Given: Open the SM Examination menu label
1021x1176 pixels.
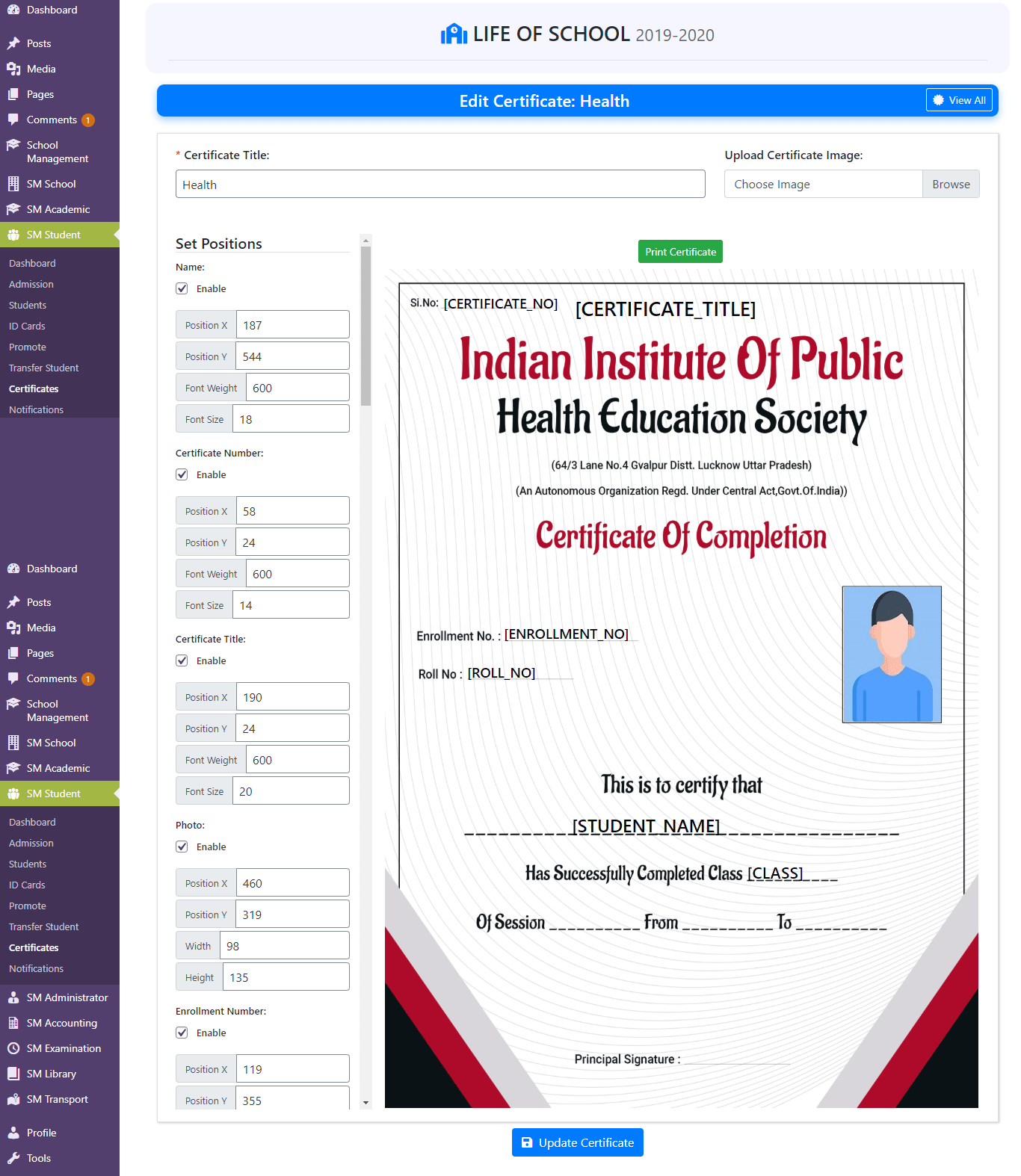Looking at the screenshot, I should [64, 1048].
